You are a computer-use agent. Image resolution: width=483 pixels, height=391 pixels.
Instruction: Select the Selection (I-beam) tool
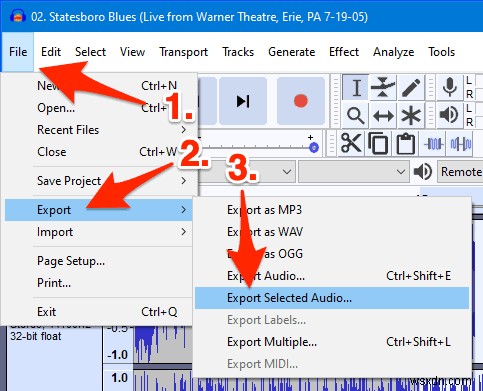point(356,88)
